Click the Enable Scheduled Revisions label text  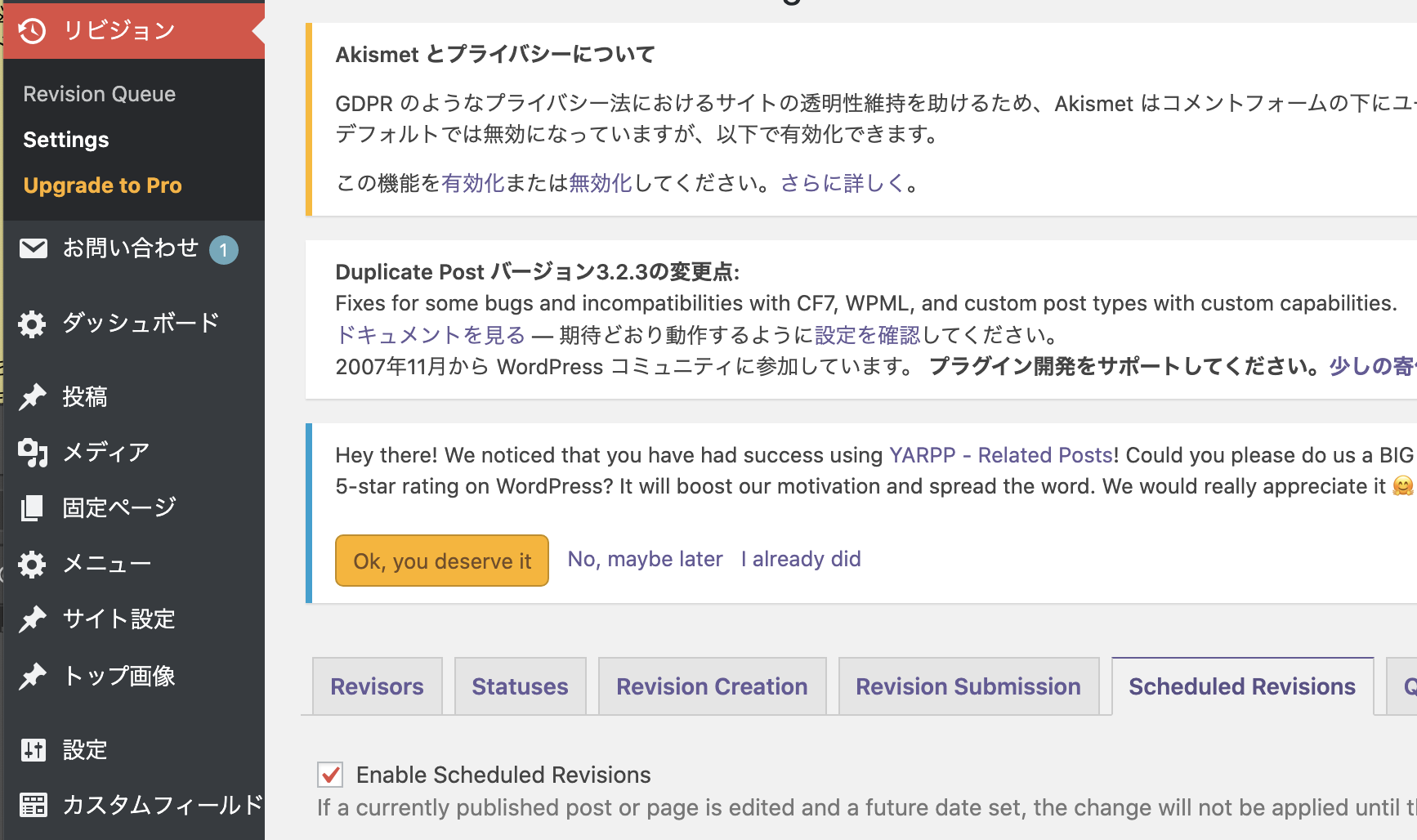[503, 775]
